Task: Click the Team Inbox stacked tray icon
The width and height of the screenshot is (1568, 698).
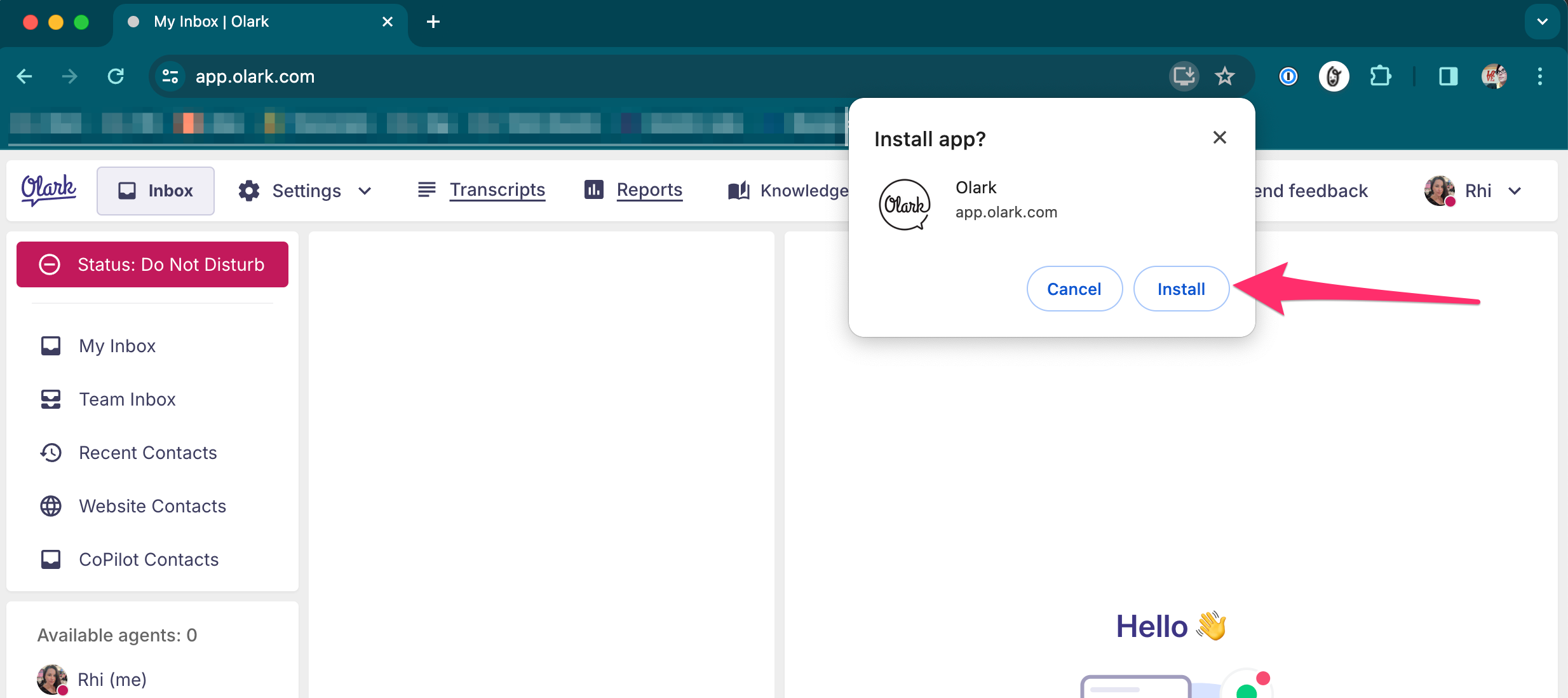Action: click(x=51, y=399)
